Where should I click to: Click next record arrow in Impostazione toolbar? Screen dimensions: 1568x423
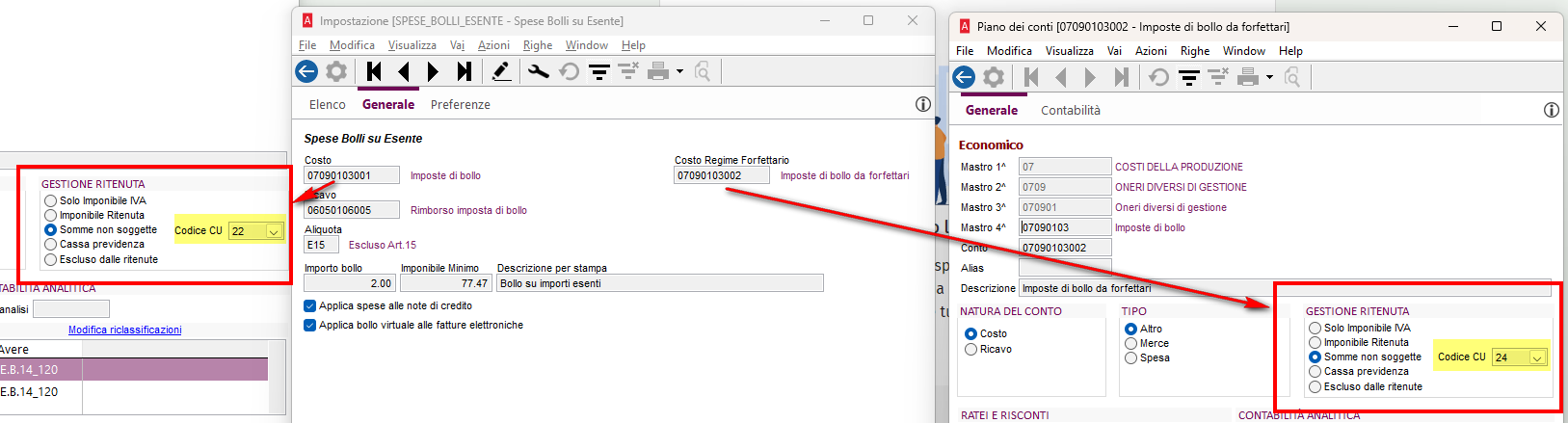click(x=434, y=71)
